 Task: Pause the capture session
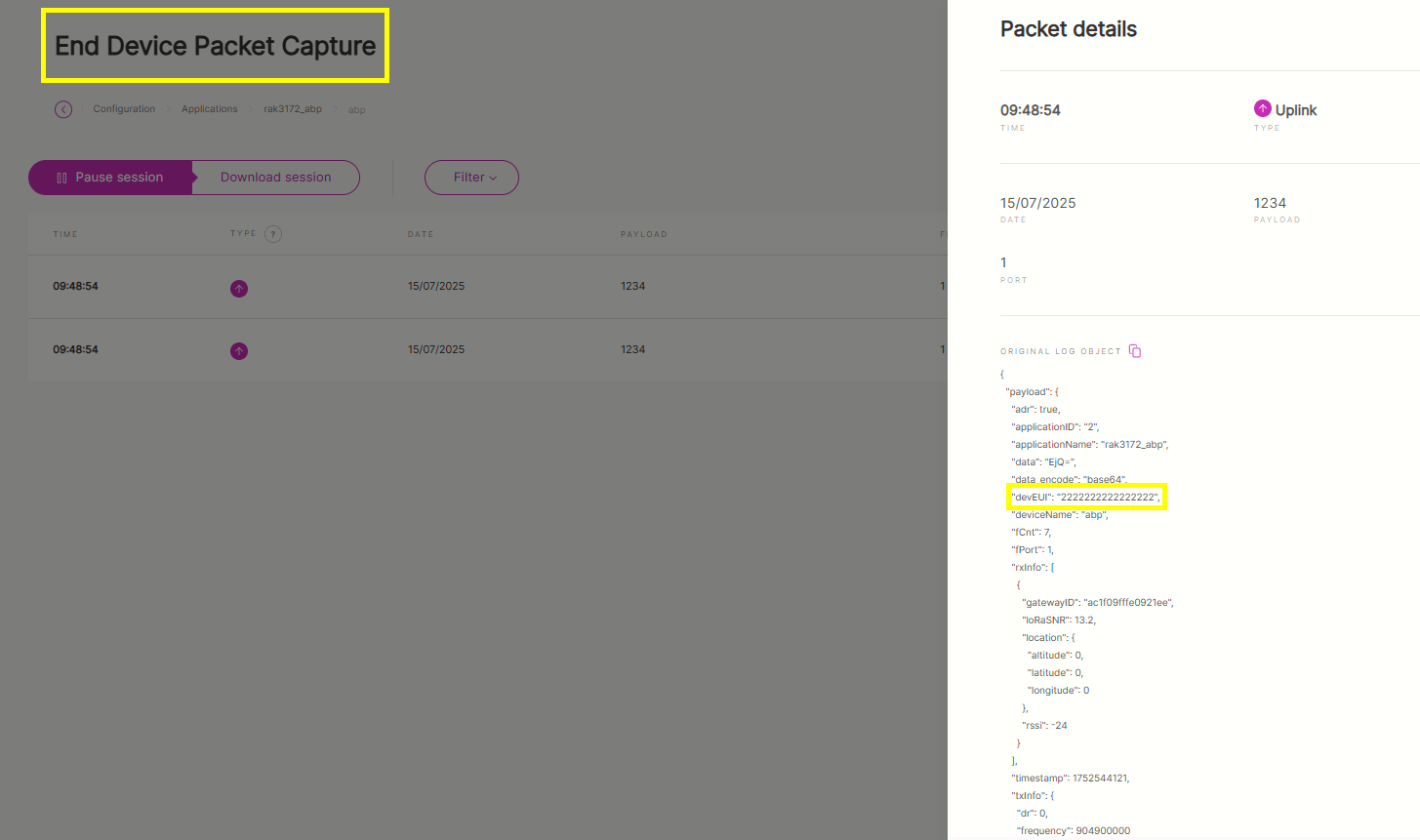coord(110,178)
